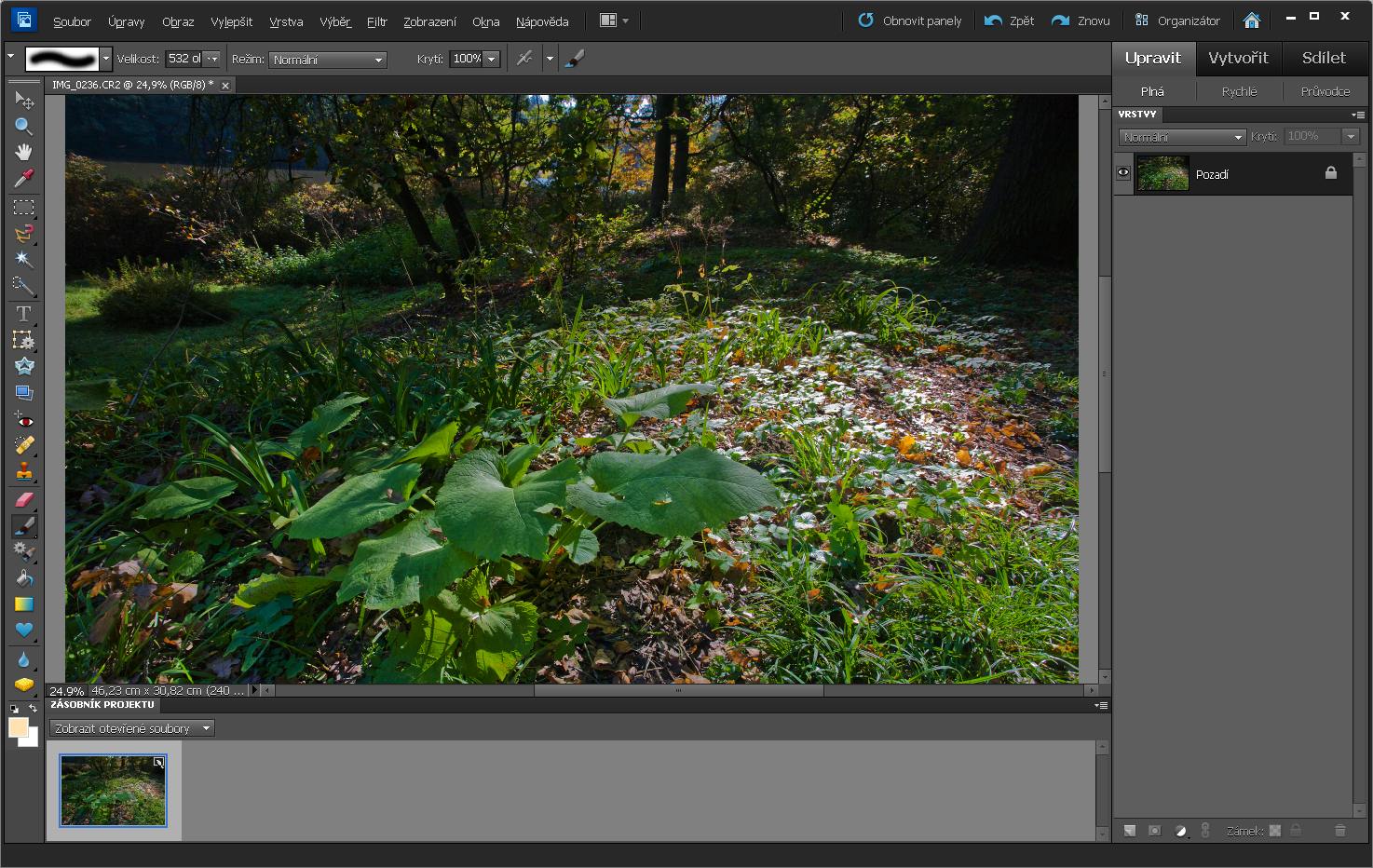
Task: Click the foreground color swatch
Action: (x=18, y=727)
